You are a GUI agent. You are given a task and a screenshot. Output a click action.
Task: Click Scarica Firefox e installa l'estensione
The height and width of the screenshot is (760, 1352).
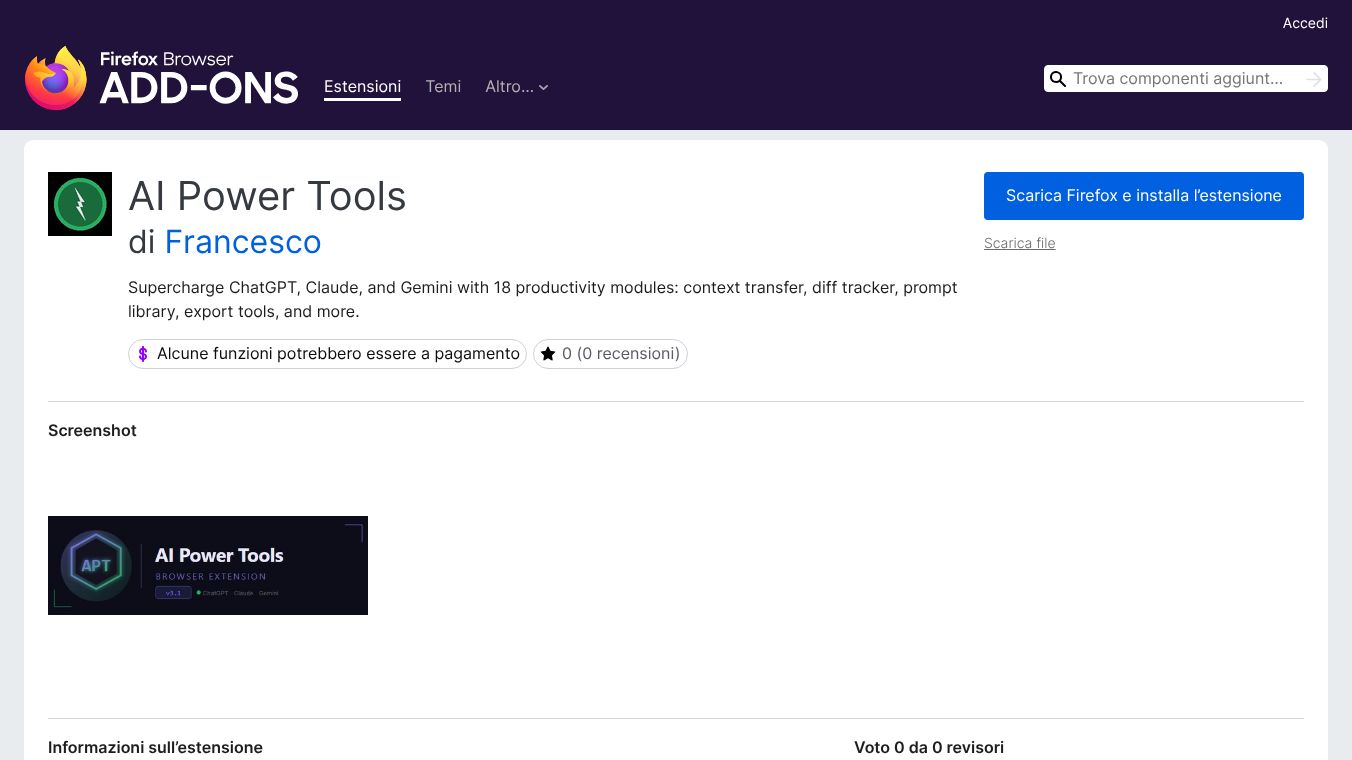pyautogui.click(x=1143, y=196)
